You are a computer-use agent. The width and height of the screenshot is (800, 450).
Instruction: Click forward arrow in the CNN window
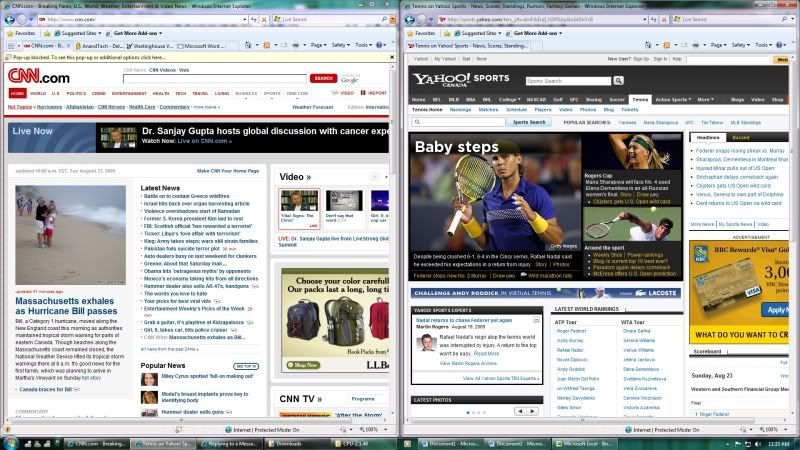click(x=21, y=20)
